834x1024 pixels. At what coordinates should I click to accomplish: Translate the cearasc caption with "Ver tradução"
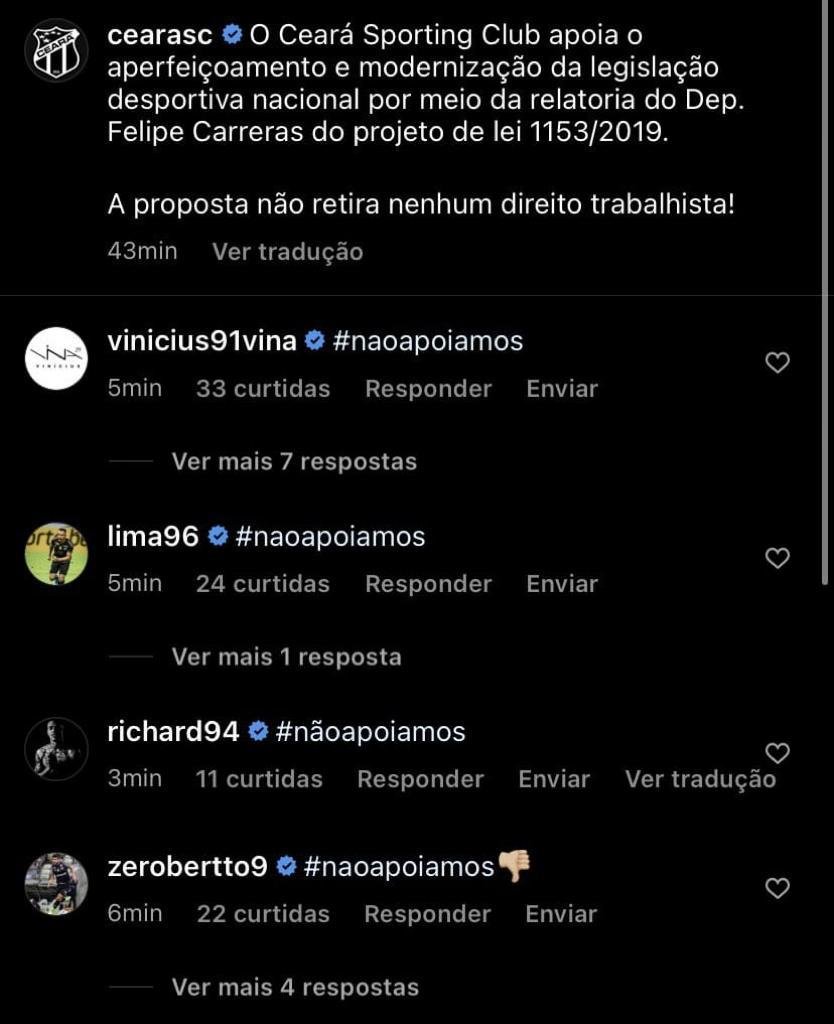[x=287, y=251]
